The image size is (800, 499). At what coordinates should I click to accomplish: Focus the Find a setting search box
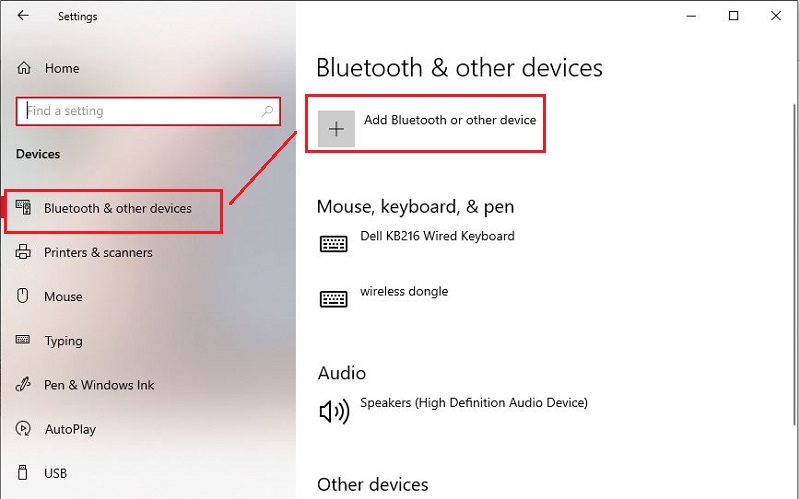tap(140, 111)
